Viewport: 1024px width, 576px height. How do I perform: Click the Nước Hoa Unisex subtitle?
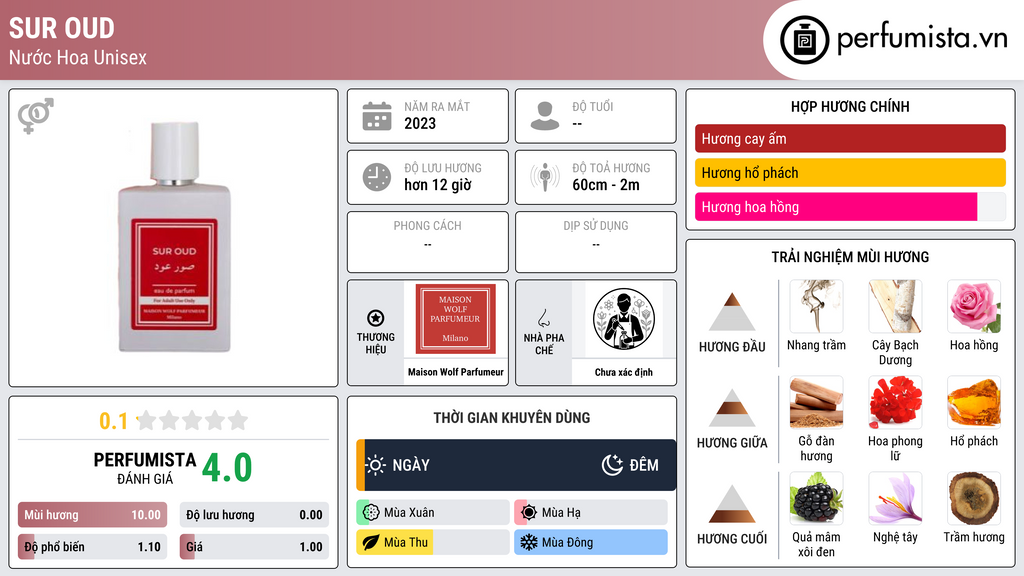(78, 57)
